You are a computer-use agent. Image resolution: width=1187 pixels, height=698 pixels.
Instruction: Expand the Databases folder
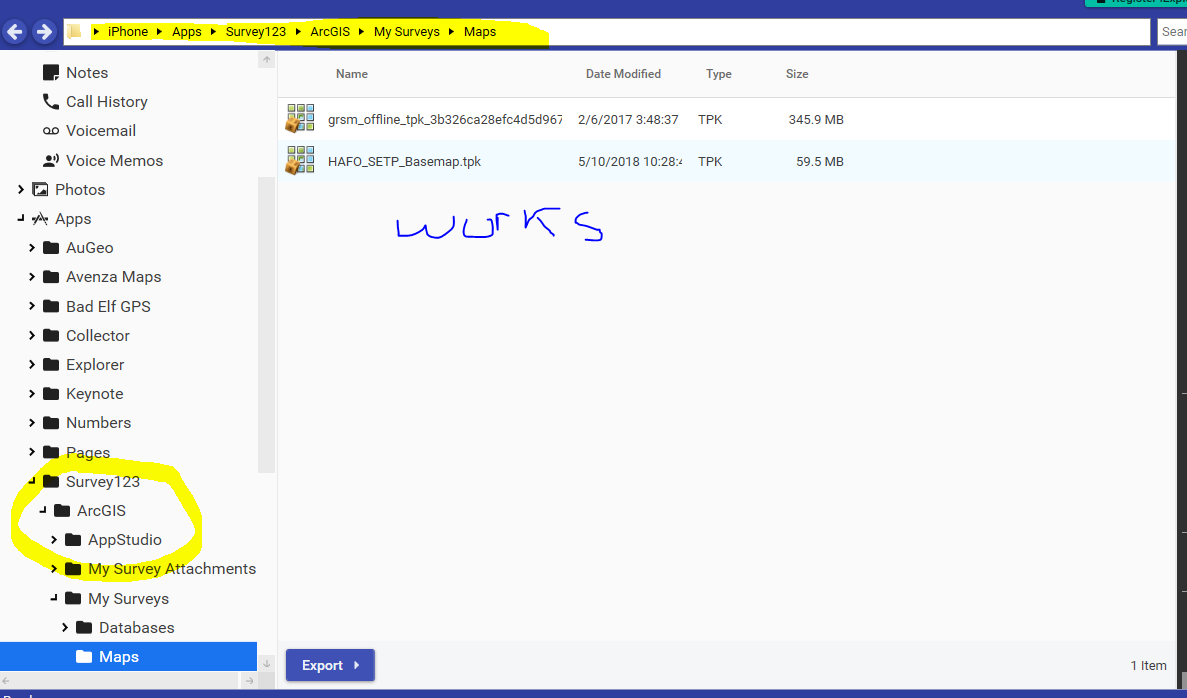(x=65, y=628)
